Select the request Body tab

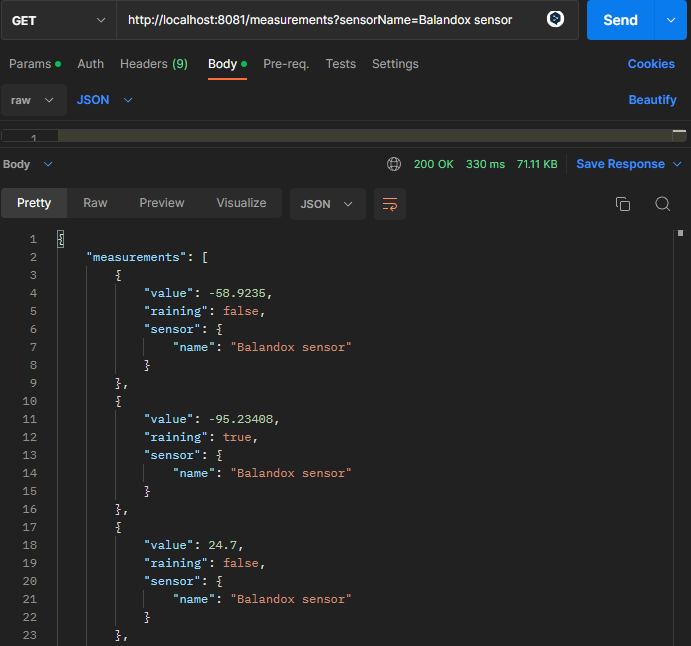point(227,64)
